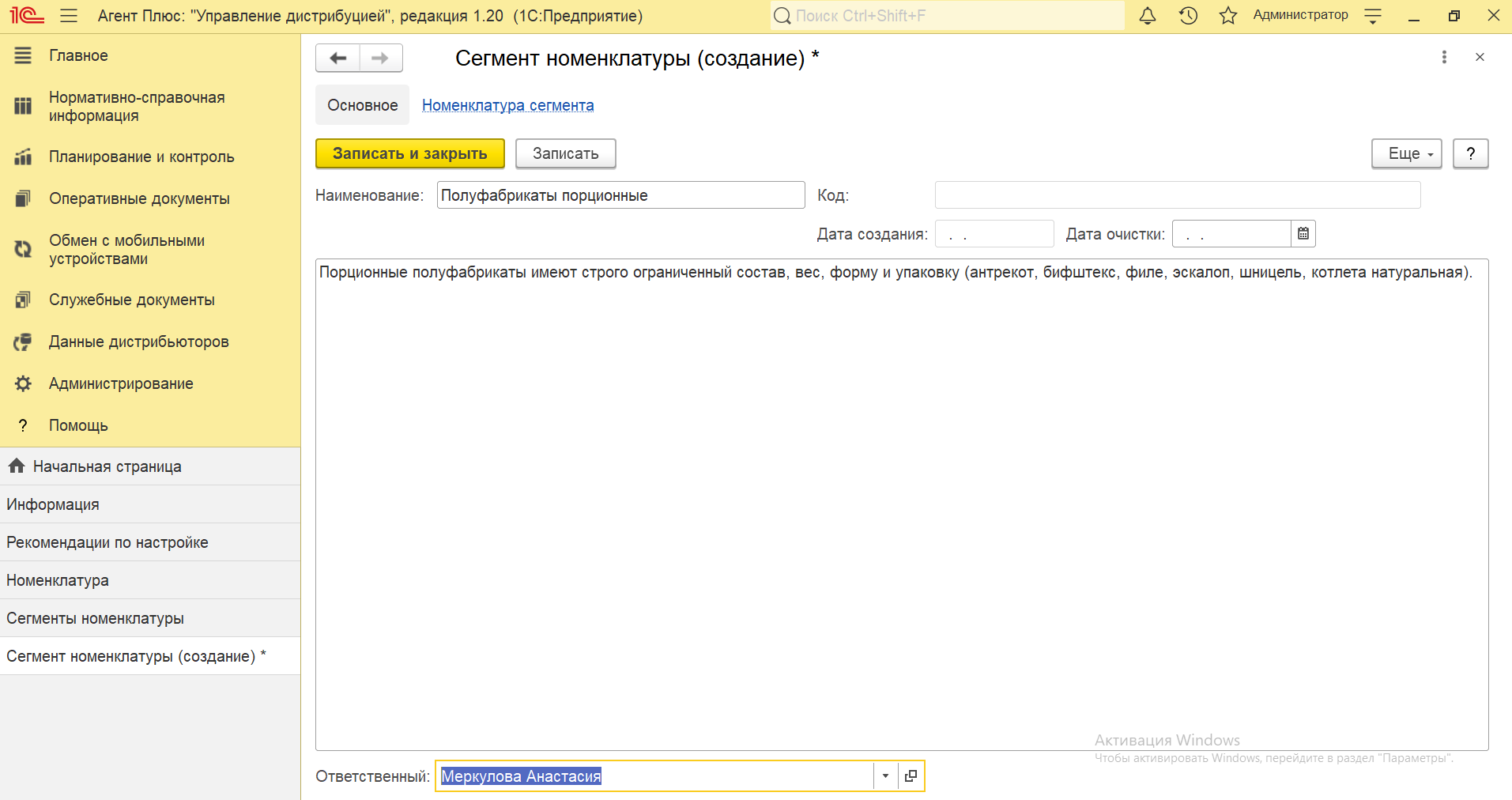Open Сегменты номенклатуры in open windows panel
Viewport: 1512px width, 800px height.
coord(95,618)
